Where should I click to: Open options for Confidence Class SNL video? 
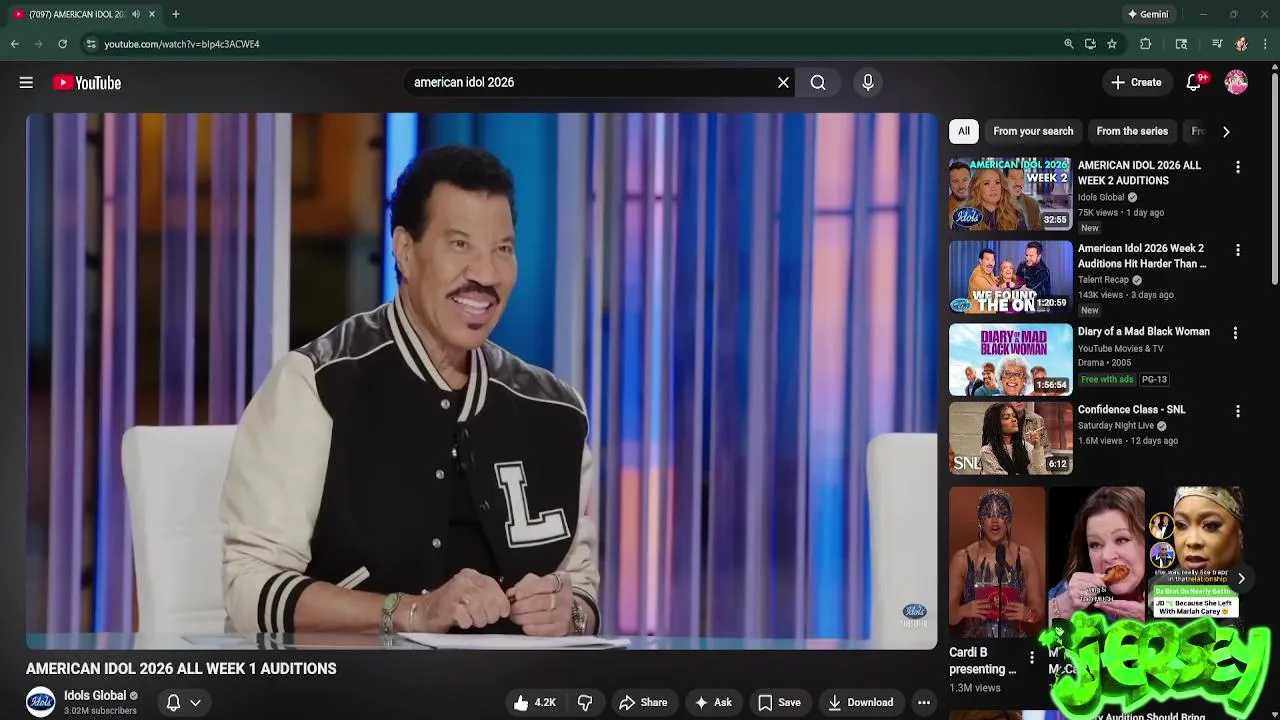pos(1238,411)
